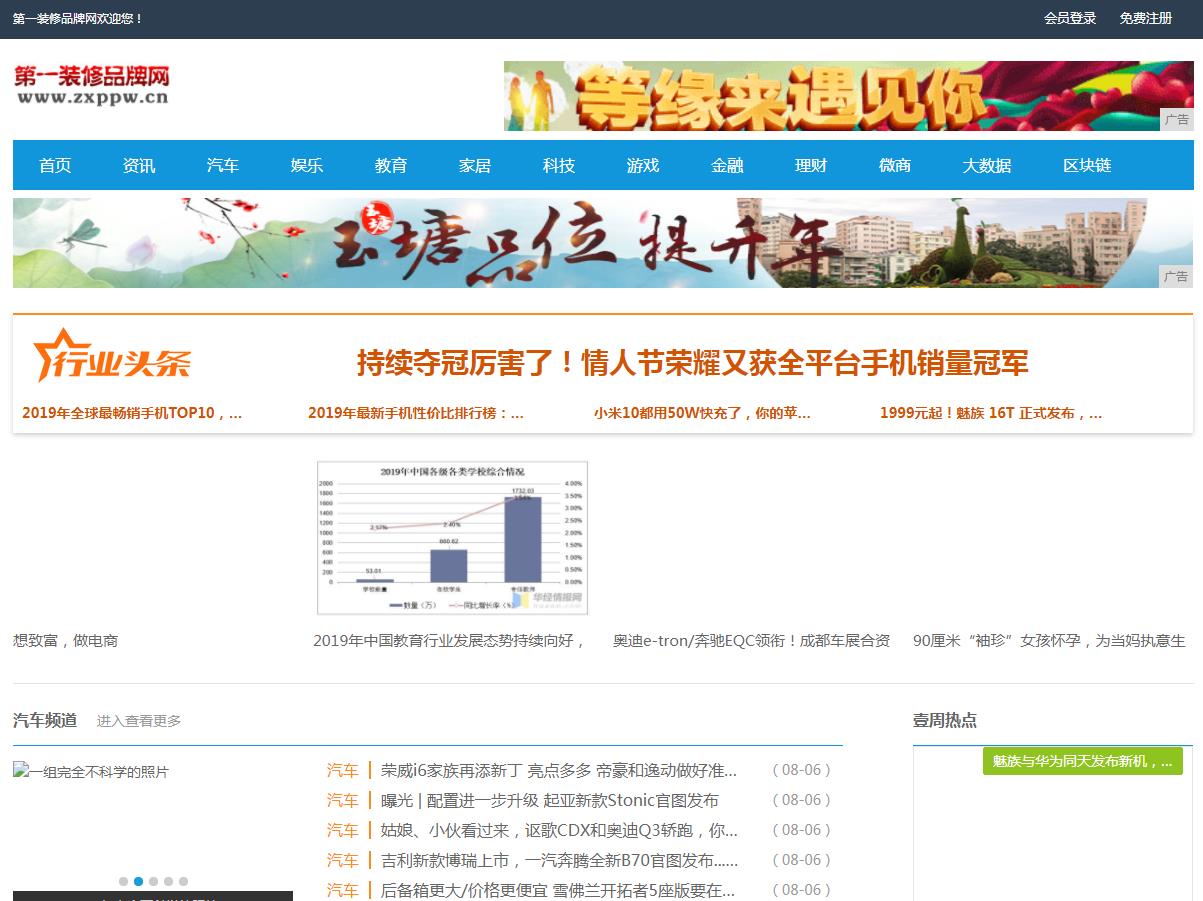Viewport: 1203px width, 901px height.
Task: Open the 金融 navigation item
Action: tap(727, 165)
